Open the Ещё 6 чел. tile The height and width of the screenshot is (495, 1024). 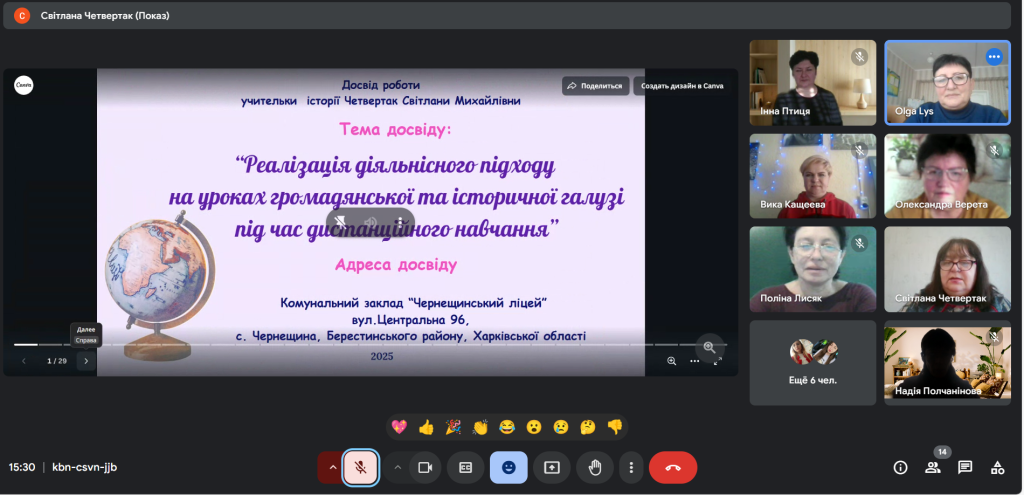813,362
